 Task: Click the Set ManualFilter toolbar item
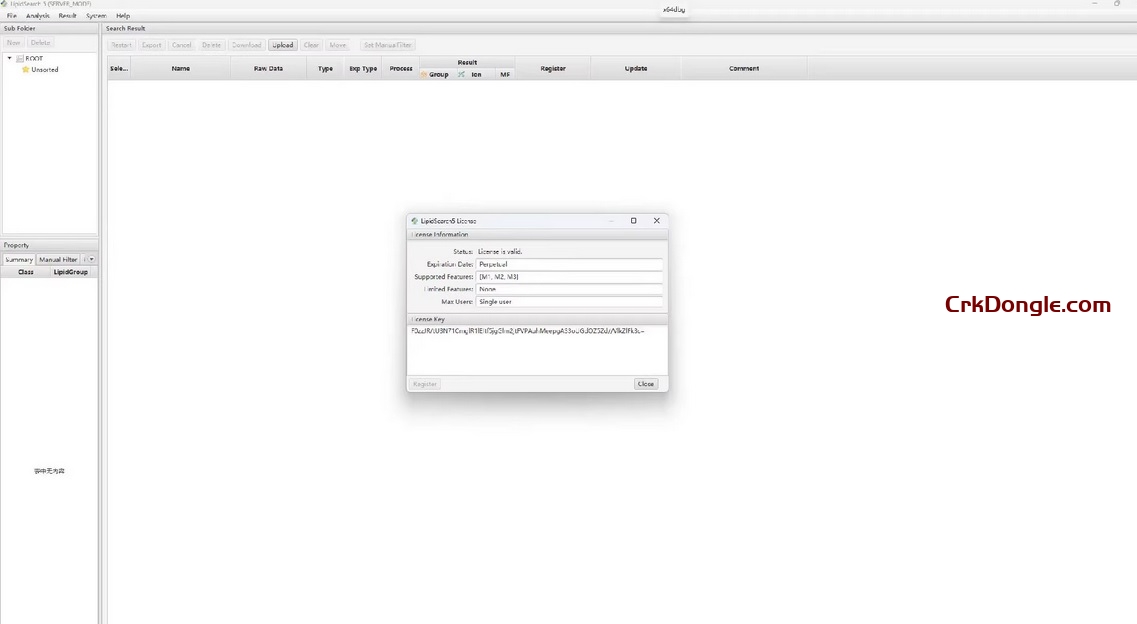pos(388,45)
